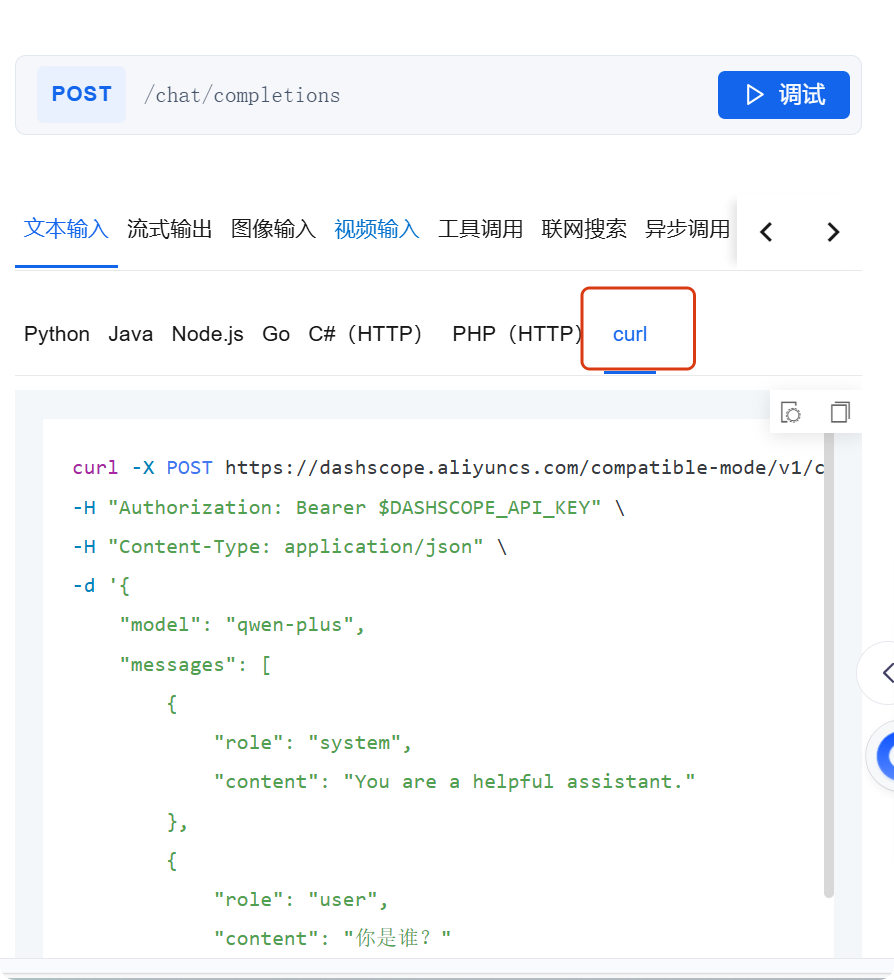Expand the collapsed right-edge side panel chevron
Screen dimensions: 894x980
(x=886, y=672)
